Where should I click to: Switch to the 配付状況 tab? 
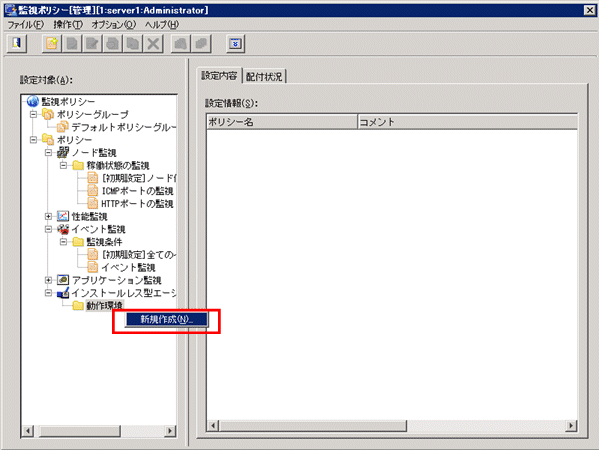pyautogui.click(x=264, y=76)
